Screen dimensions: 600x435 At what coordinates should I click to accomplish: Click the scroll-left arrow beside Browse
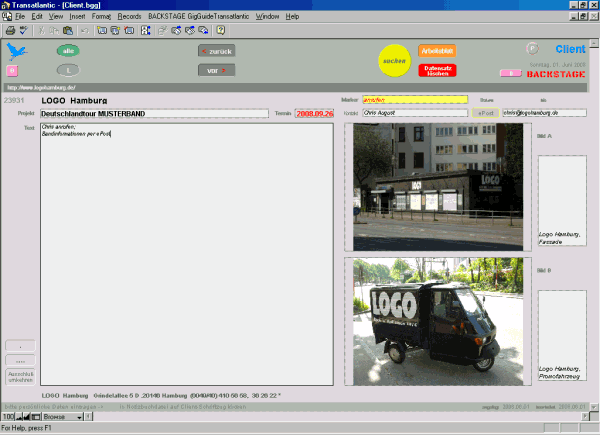(88, 417)
